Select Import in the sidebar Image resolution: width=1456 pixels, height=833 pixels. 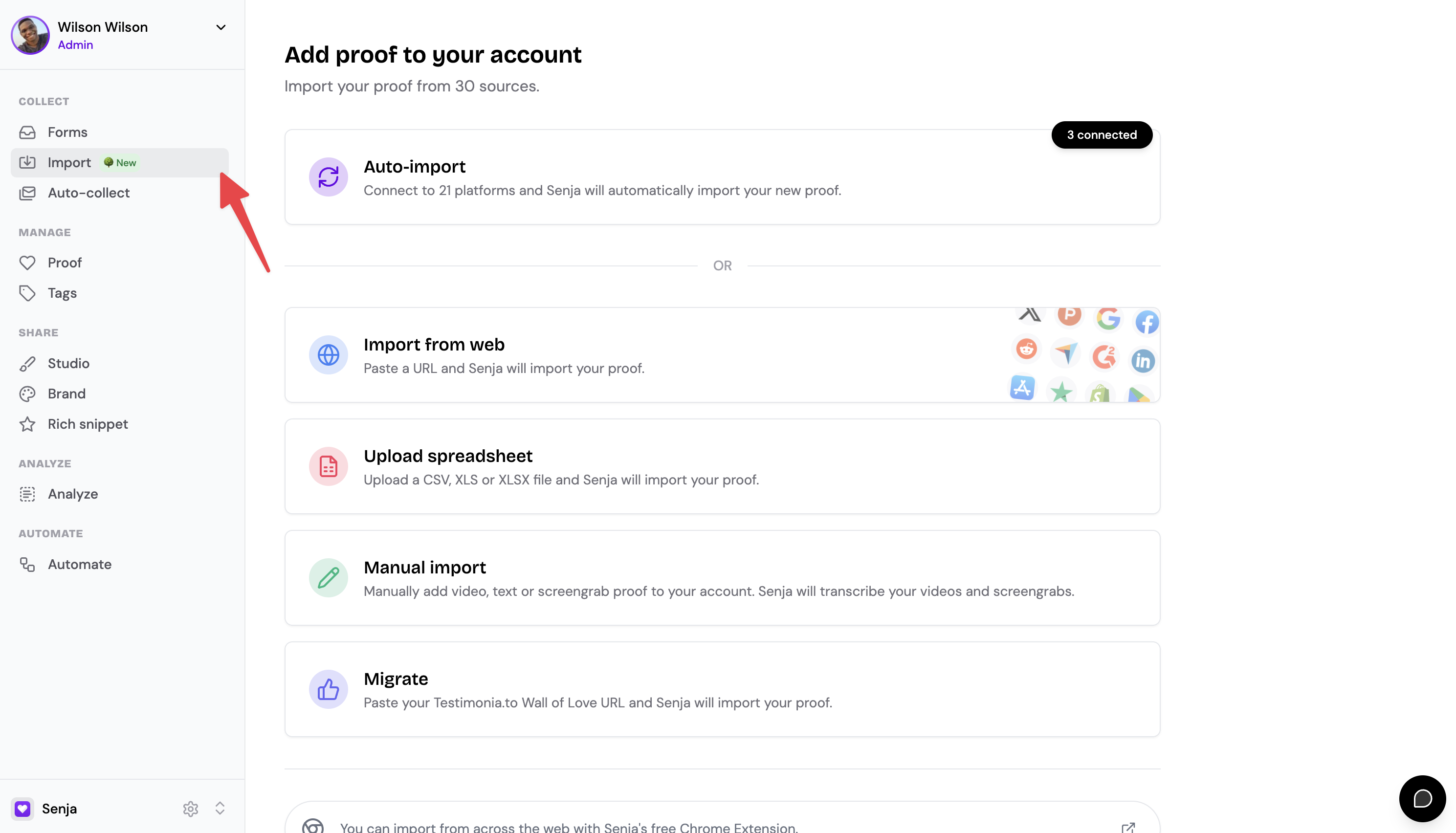[120, 162]
